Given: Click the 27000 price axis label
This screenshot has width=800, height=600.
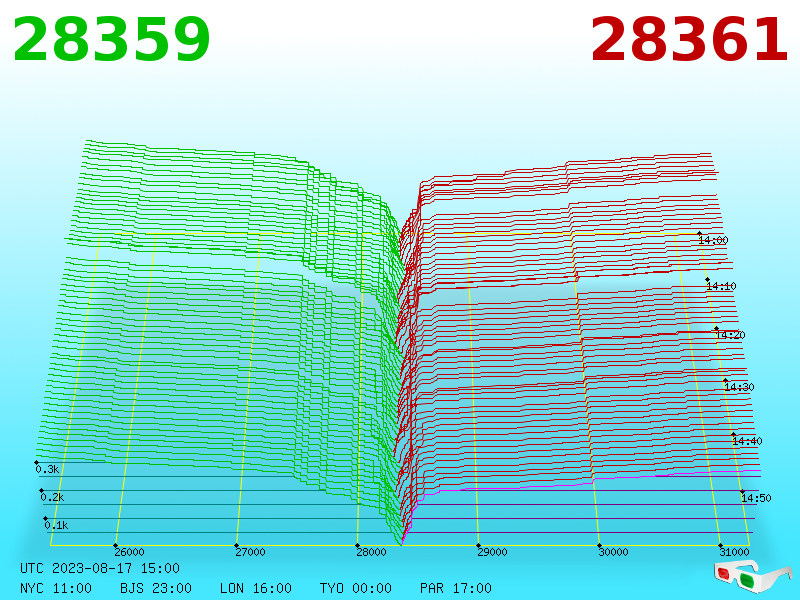Looking at the screenshot, I should (250, 552).
